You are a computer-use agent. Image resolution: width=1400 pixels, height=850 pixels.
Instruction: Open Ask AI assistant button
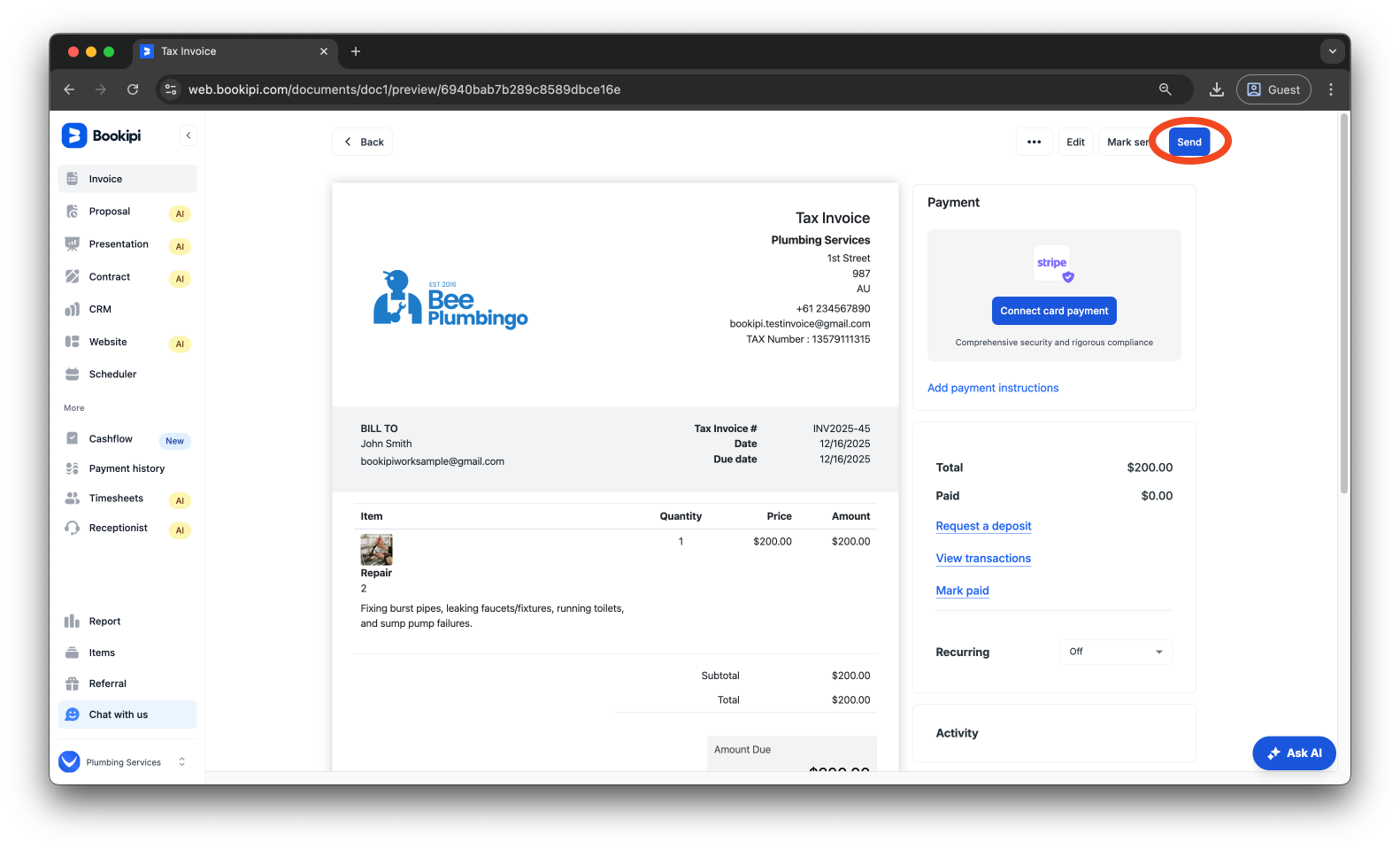(x=1294, y=753)
